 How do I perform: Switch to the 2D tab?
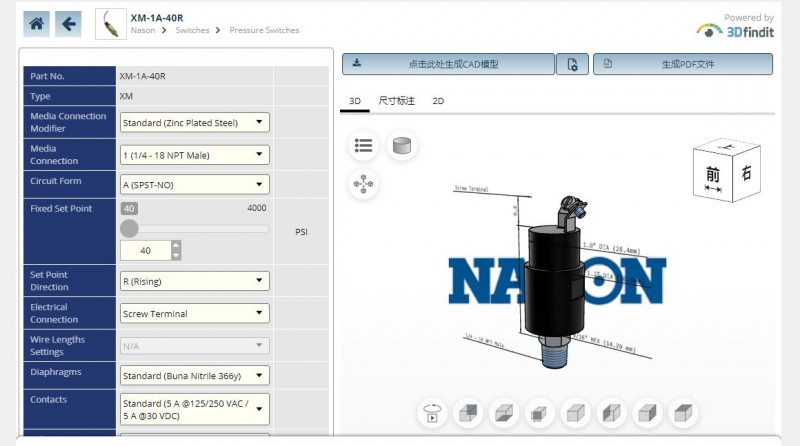438,101
